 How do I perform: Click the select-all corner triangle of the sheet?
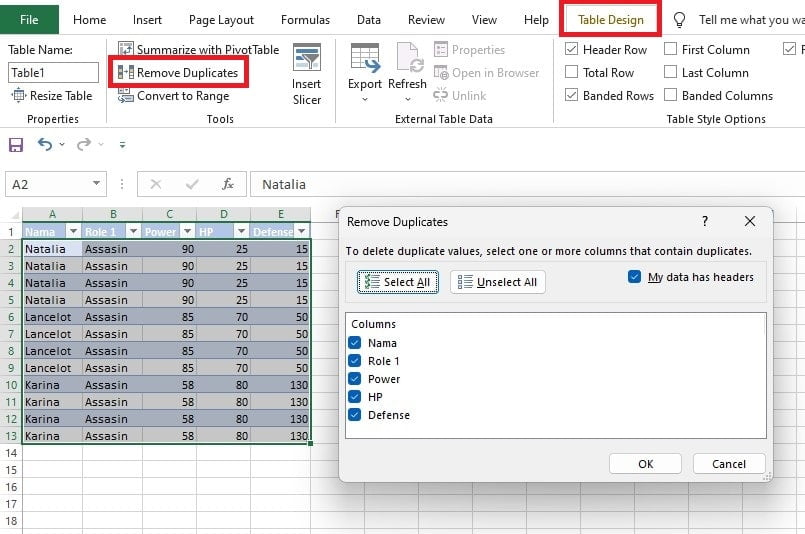pos(15,215)
